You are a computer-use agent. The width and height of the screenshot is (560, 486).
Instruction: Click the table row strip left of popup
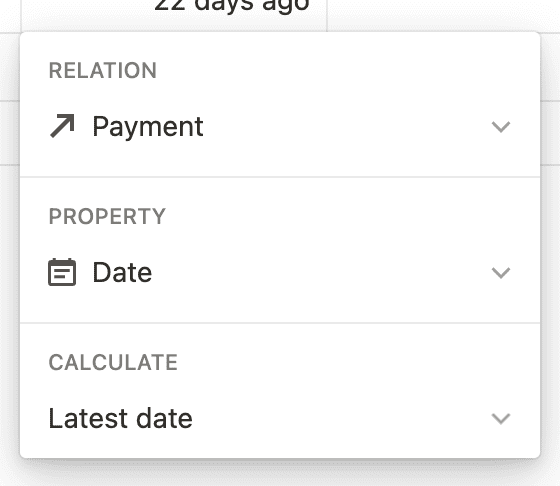[x=10, y=133]
